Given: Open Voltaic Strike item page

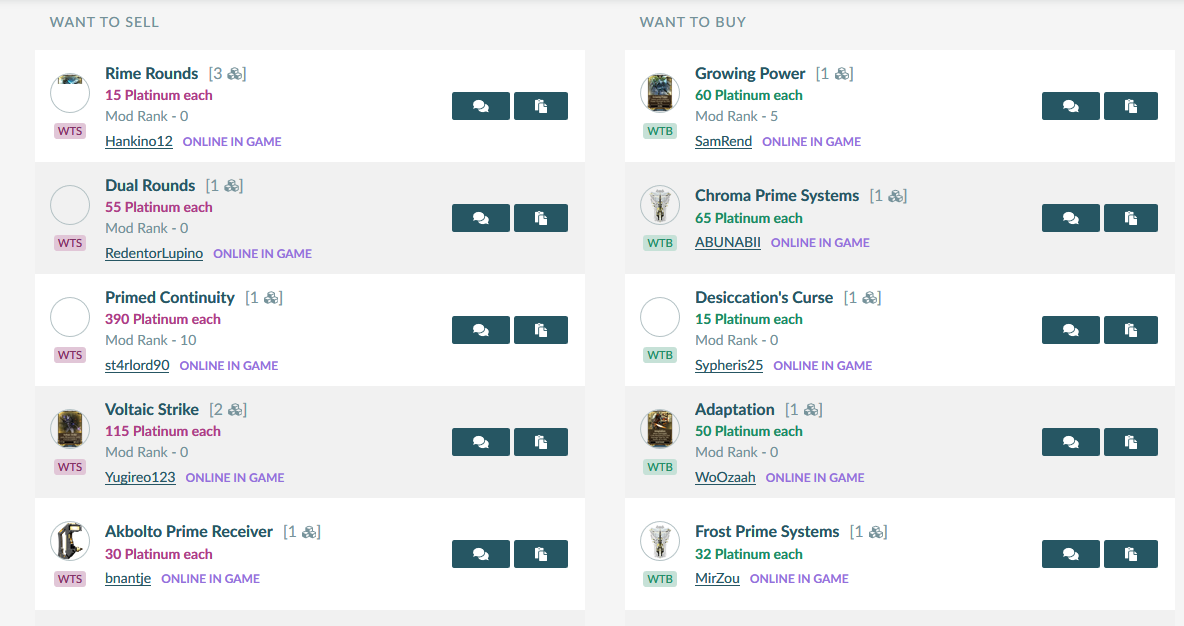Looking at the screenshot, I should pyautogui.click(x=152, y=409).
